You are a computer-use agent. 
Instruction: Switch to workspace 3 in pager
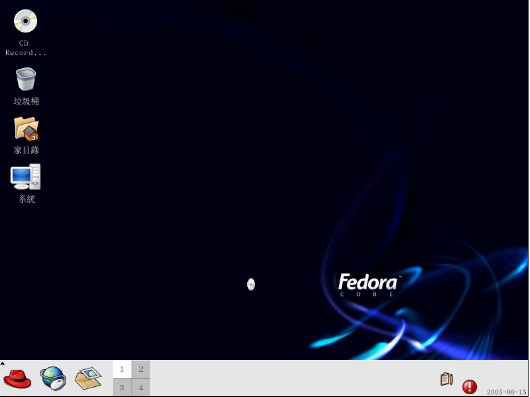coord(122,387)
